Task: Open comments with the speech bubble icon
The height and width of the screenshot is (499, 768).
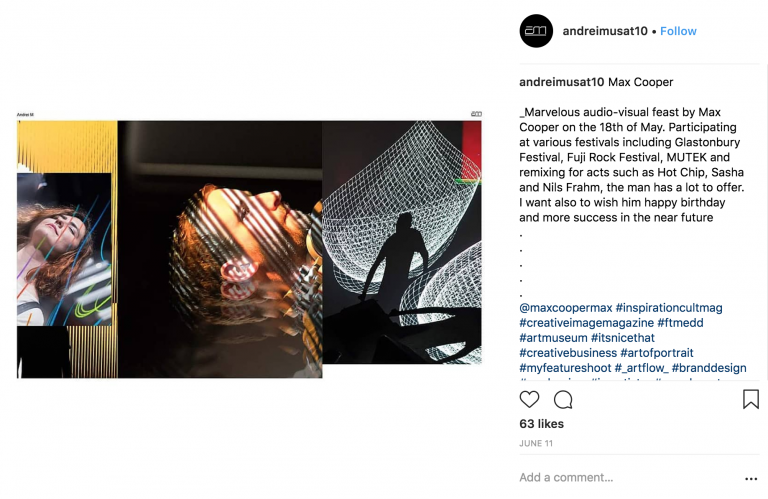Action: pyautogui.click(x=563, y=400)
